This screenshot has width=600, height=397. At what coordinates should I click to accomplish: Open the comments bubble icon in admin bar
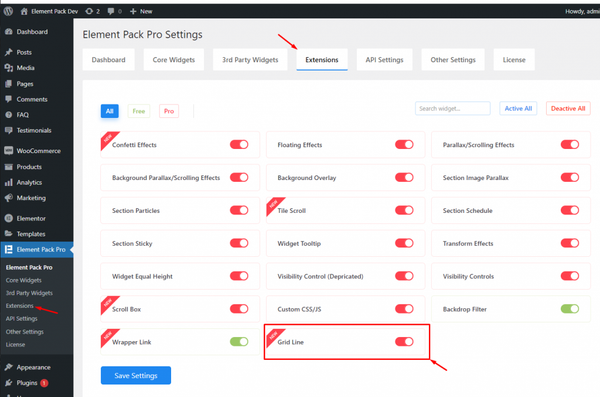click(111, 11)
